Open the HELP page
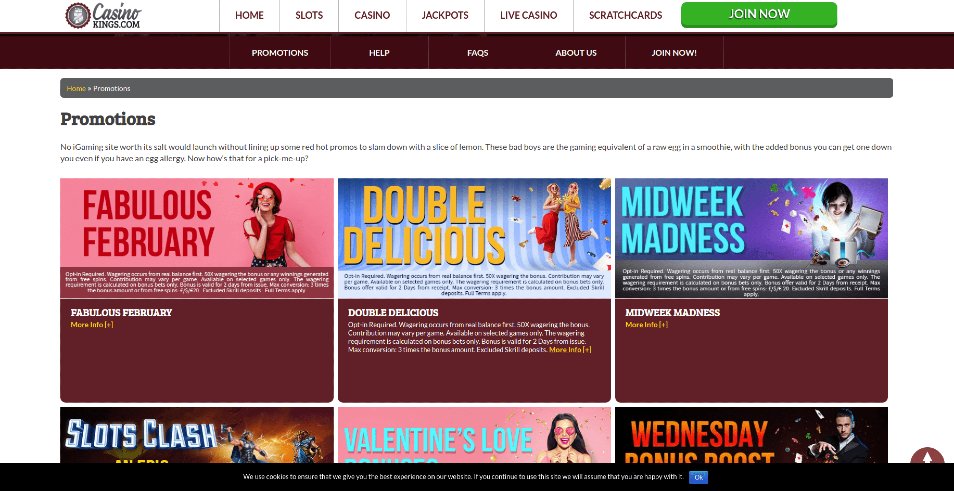954x491 pixels. (x=379, y=52)
